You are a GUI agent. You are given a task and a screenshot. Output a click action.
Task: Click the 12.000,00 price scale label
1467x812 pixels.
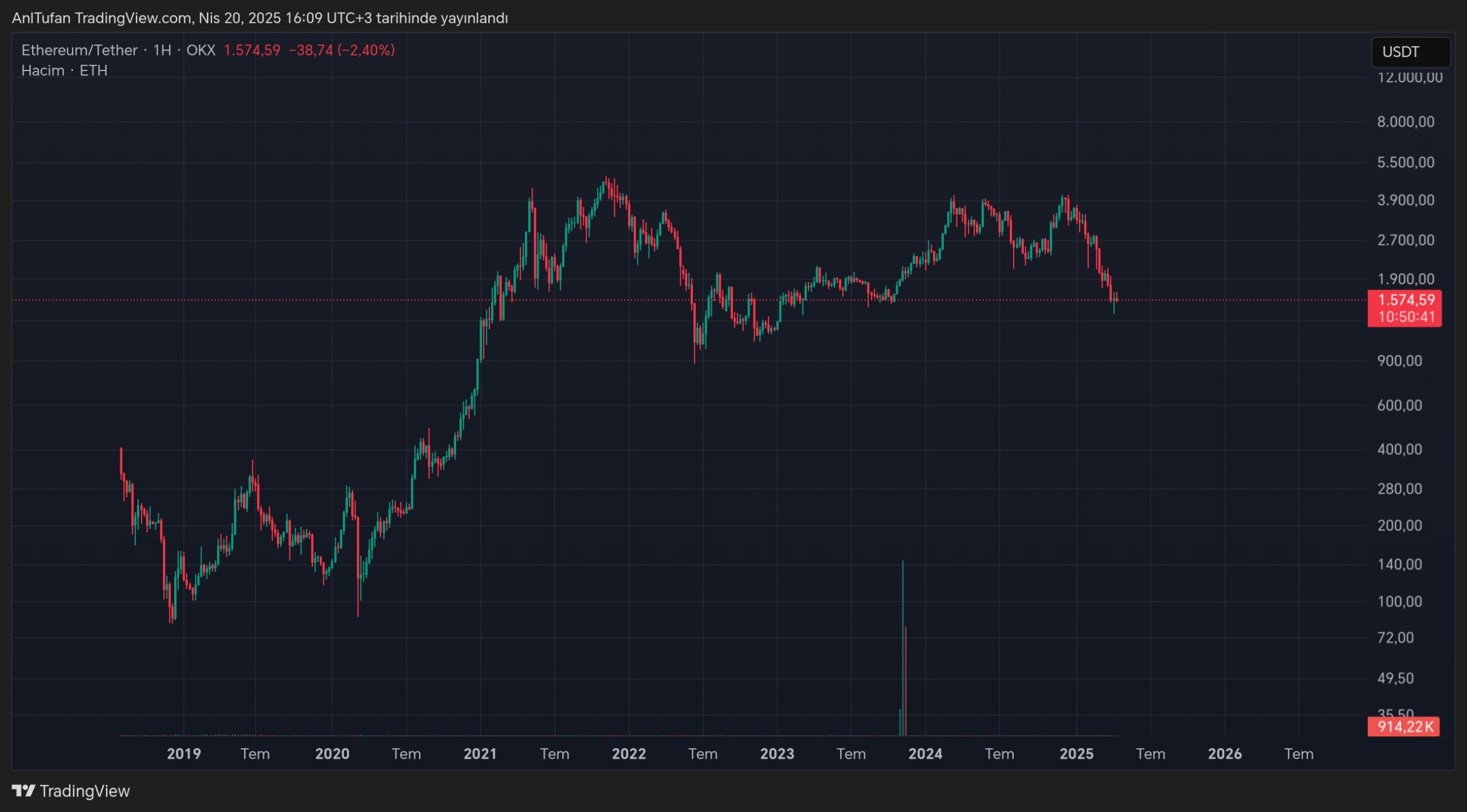click(x=1410, y=78)
